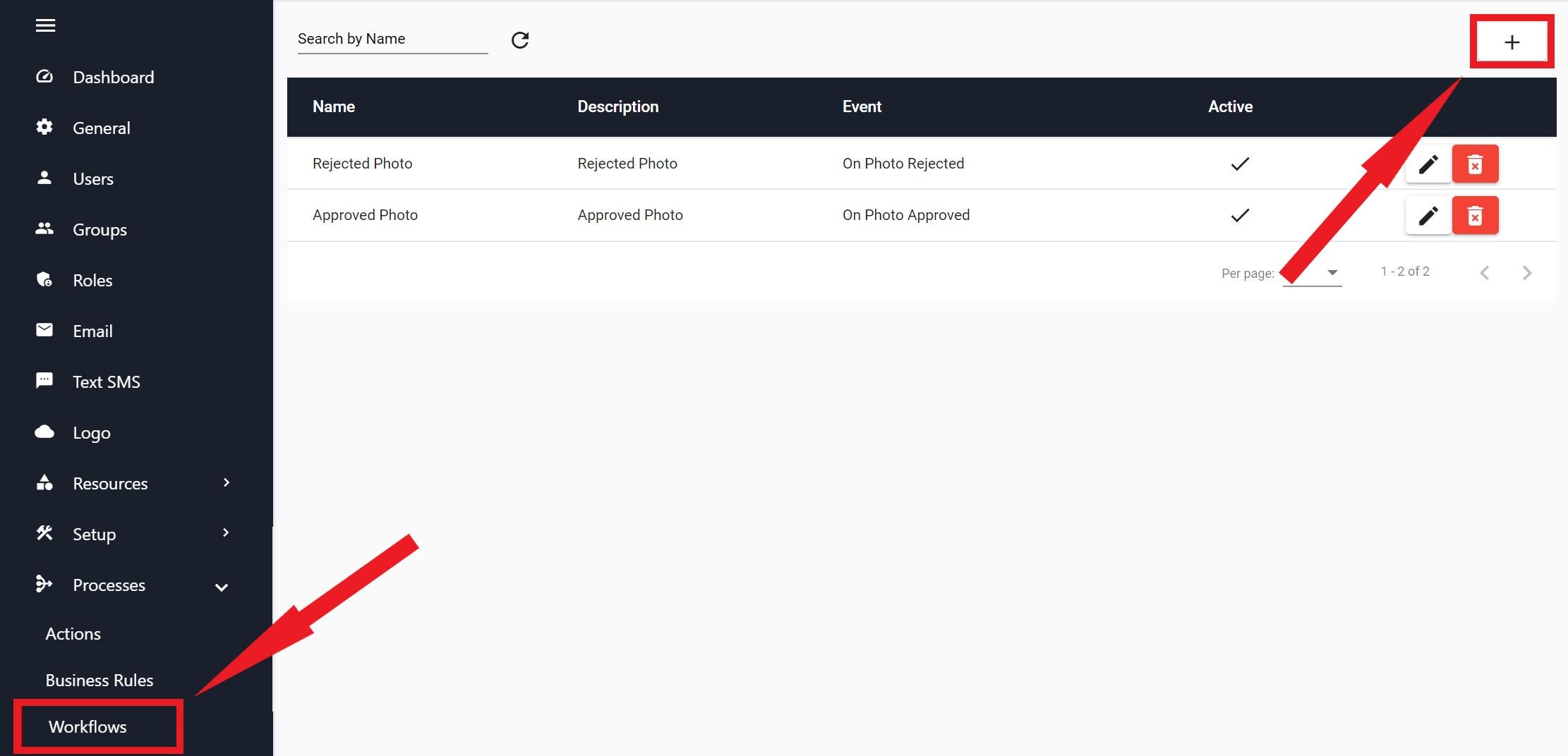Collapse the Processes submenu chevron
This screenshot has height=756, width=1568.
click(x=222, y=587)
